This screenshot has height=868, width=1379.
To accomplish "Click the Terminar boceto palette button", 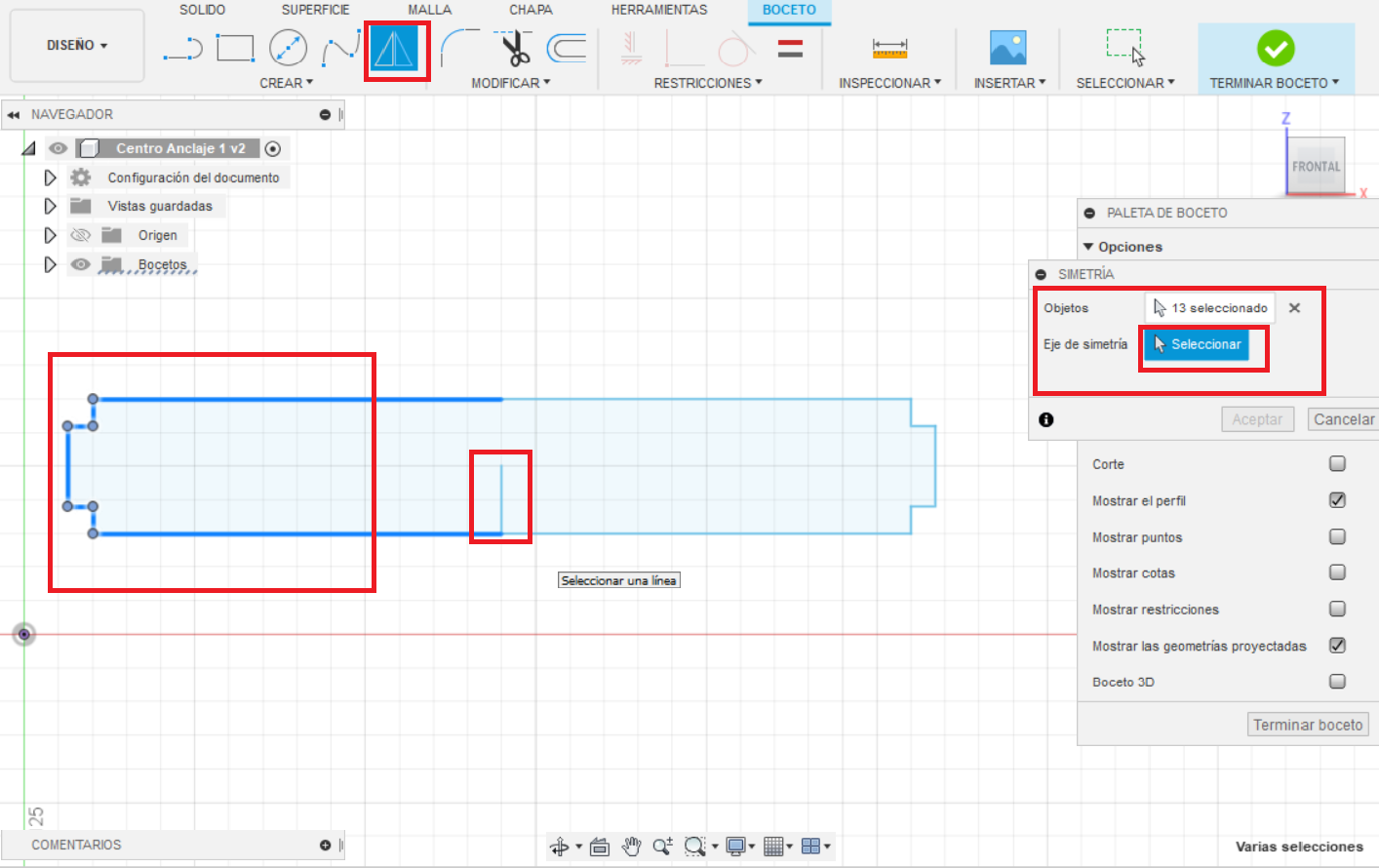I will 1308,725.
